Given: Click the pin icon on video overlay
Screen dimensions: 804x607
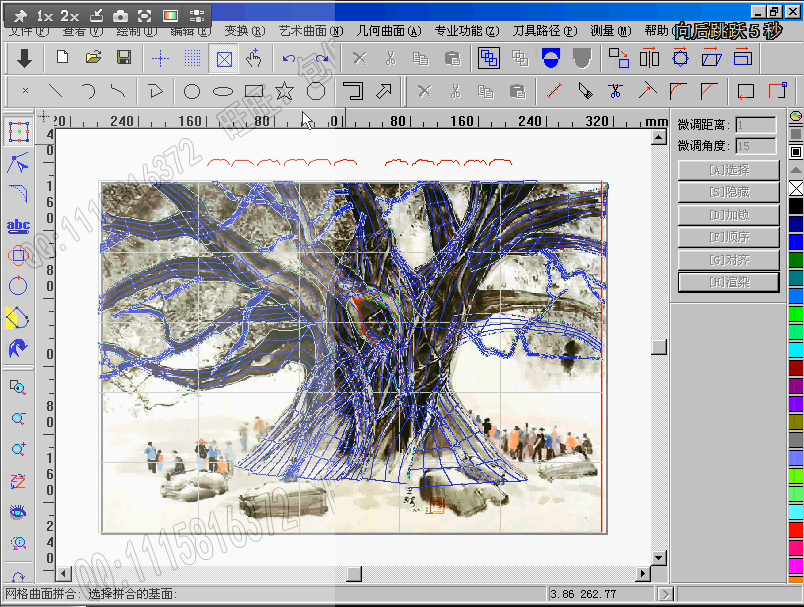Looking at the screenshot, I should 21,16.
